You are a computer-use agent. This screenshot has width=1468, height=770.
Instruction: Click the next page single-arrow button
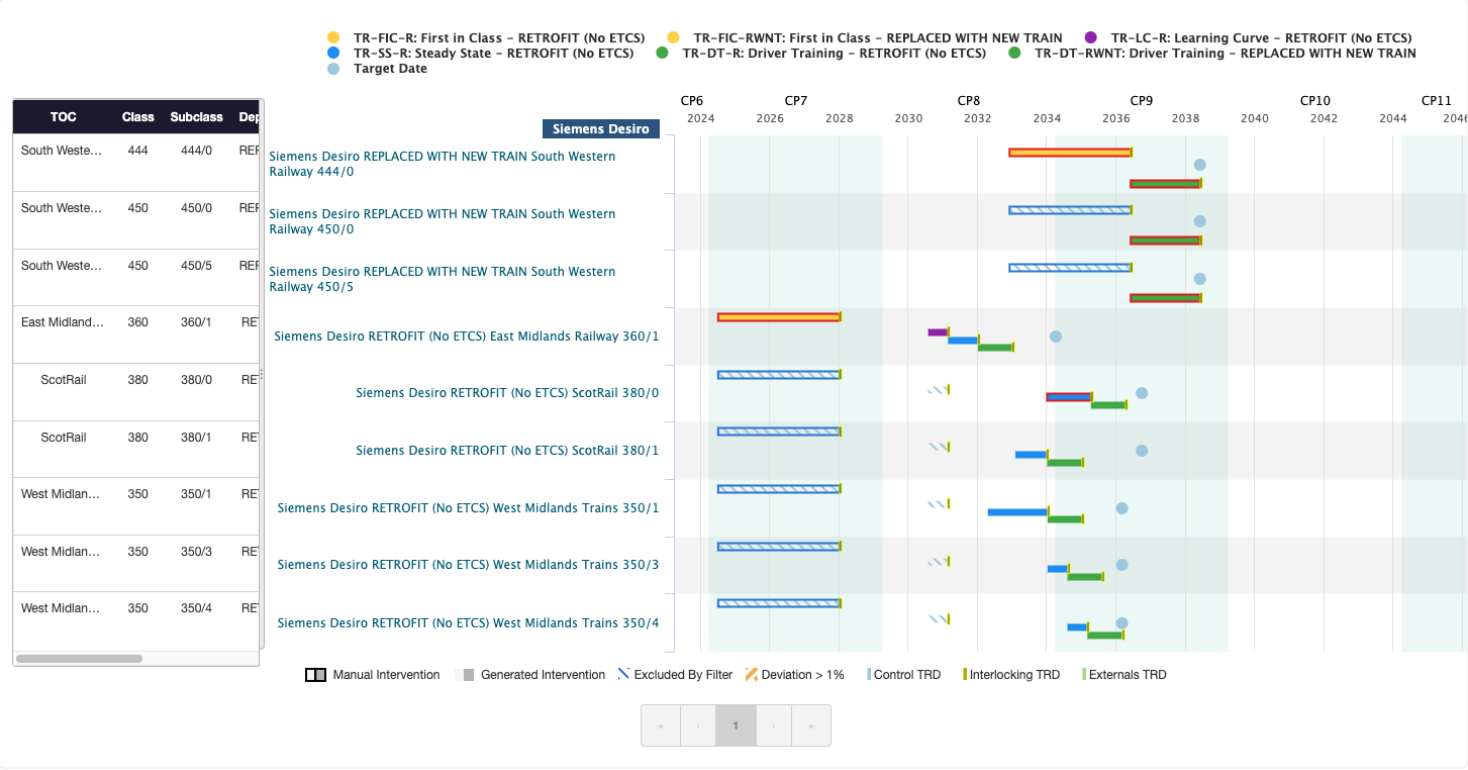tap(773, 726)
